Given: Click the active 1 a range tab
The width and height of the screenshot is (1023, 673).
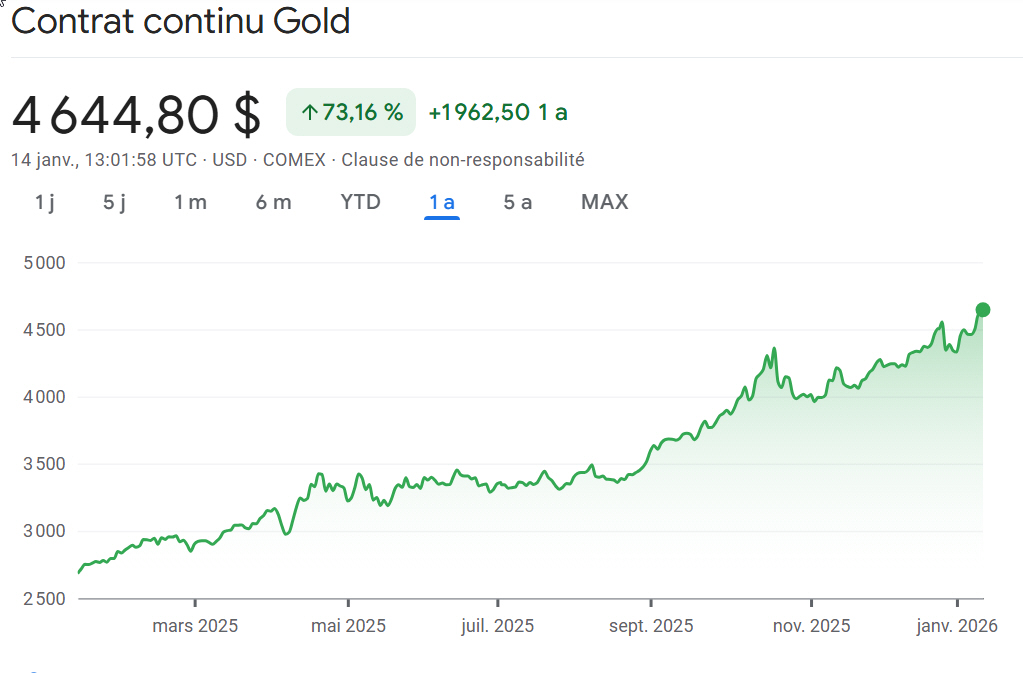Looking at the screenshot, I should point(442,202).
